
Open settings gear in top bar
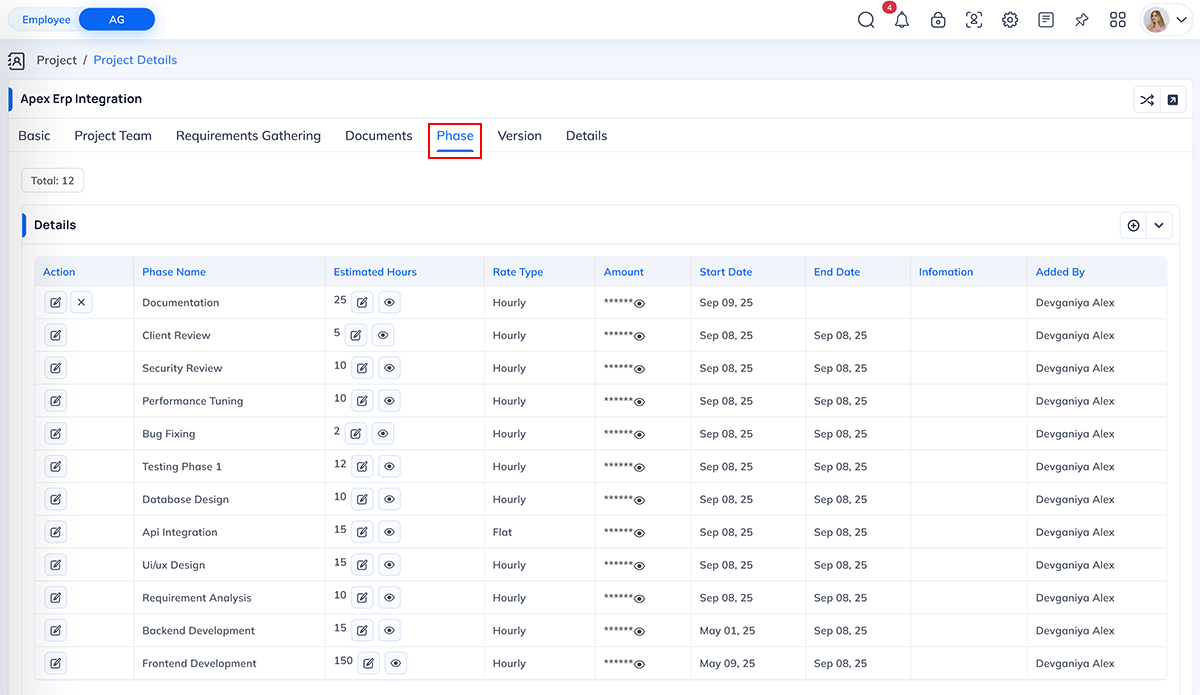[x=1010, y=20]
